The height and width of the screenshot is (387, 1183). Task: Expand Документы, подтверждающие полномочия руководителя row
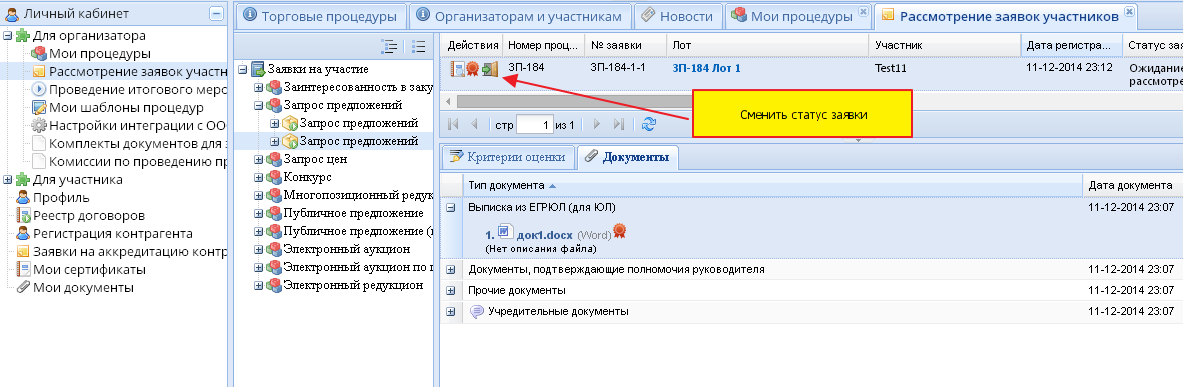tap(450, 269)
